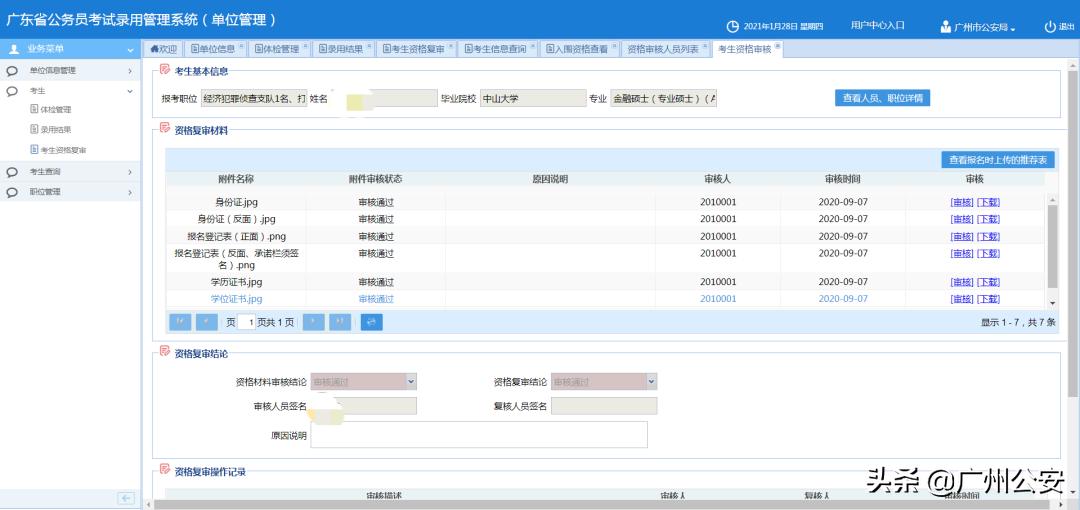Go to last page of attachments
The width and height of the screenshot is (1080, 510).
pyautogui.click(x=340, y=322)
